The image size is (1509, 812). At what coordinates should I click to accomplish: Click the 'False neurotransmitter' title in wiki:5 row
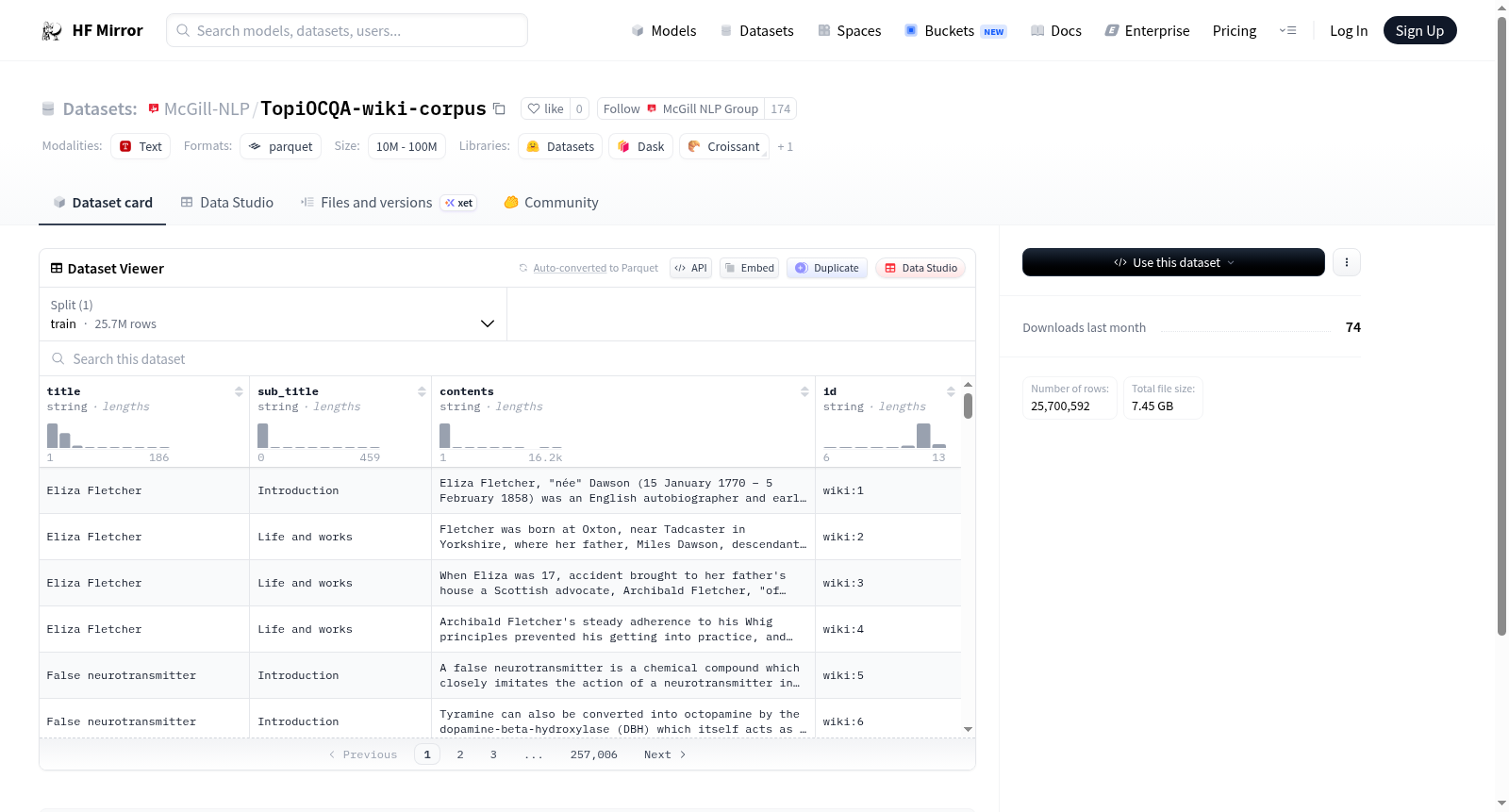click(122, 675)
